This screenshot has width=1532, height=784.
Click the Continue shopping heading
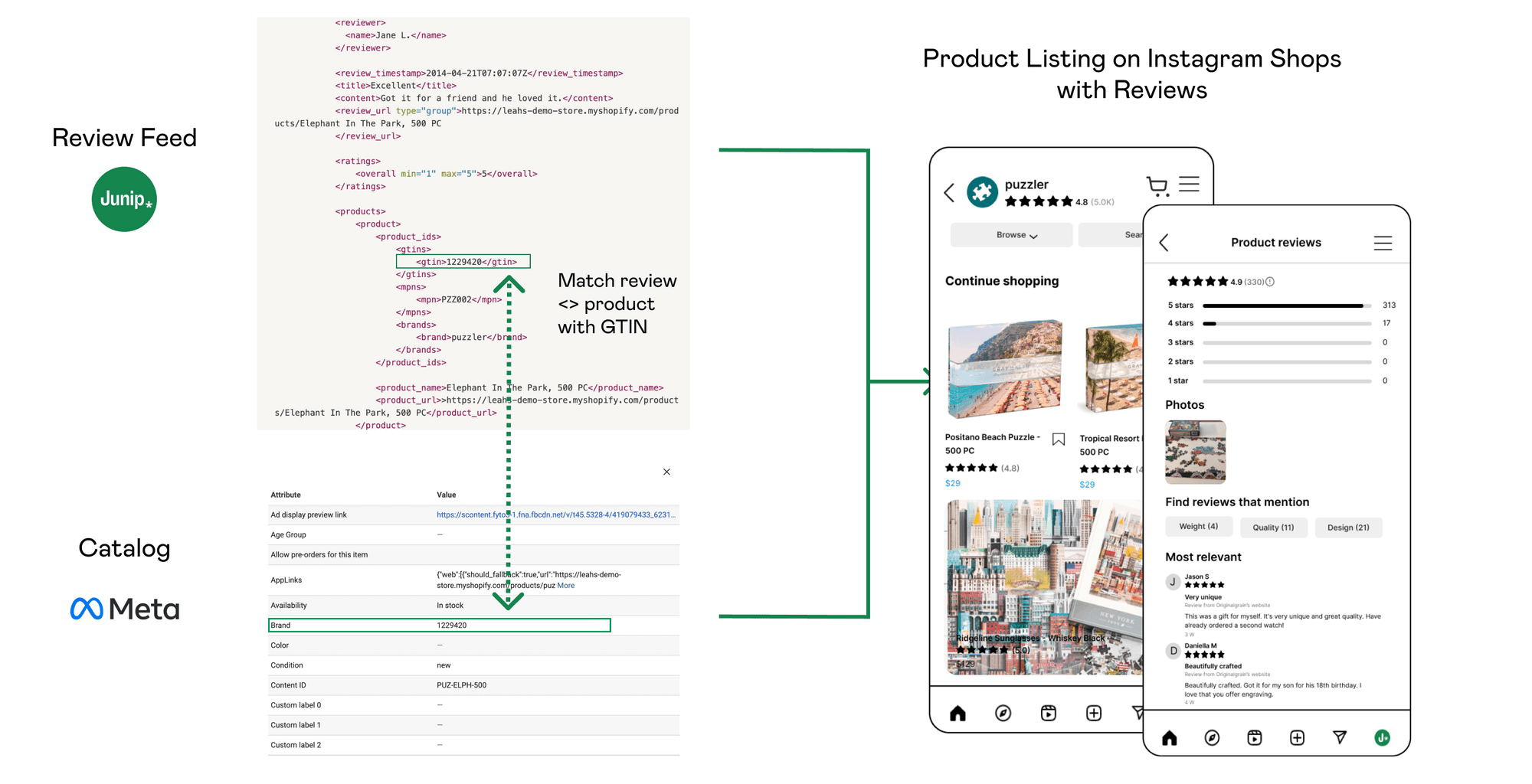point(1002,281)
